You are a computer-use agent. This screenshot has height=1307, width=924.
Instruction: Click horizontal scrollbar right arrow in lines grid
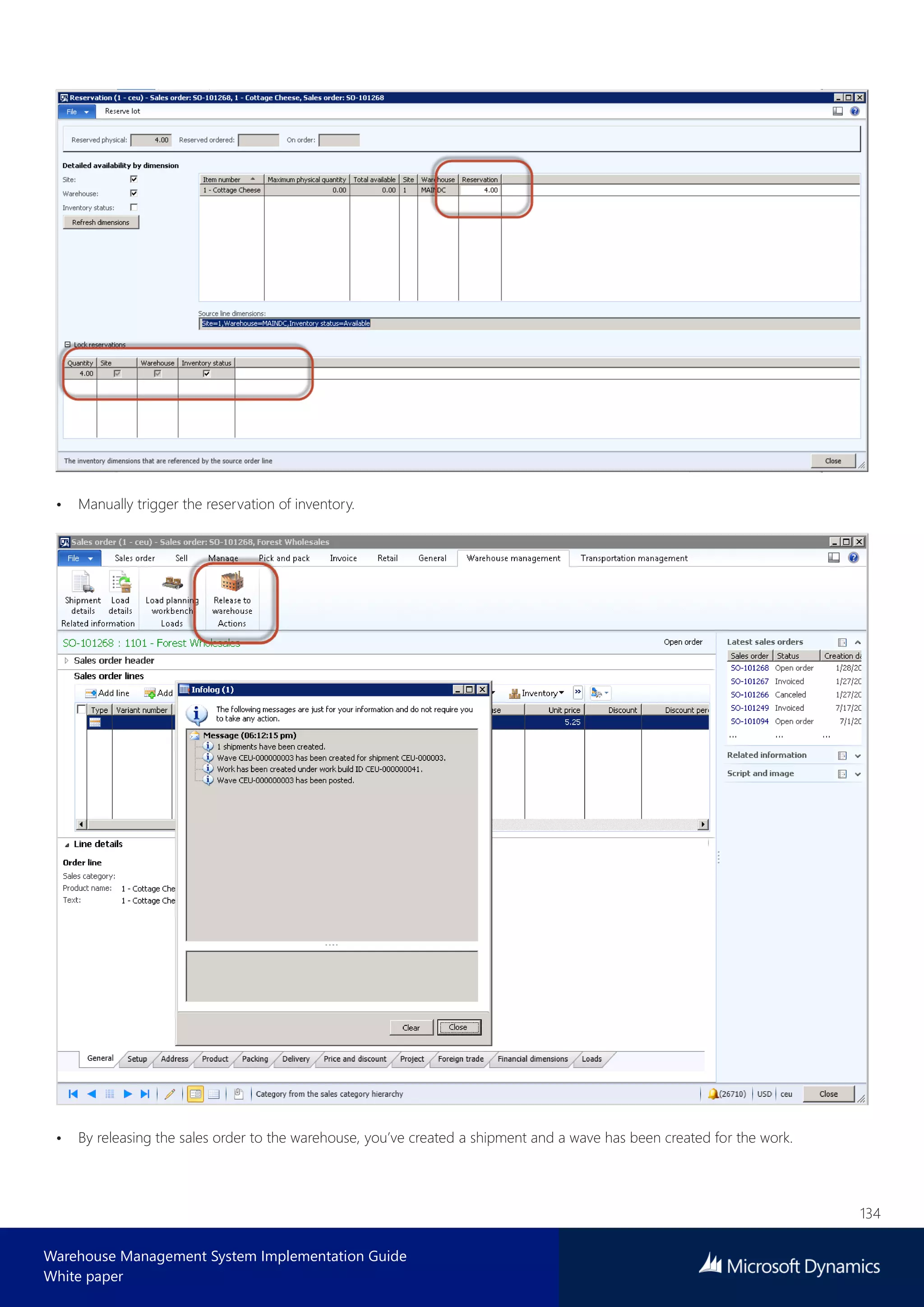click(703, 824)
